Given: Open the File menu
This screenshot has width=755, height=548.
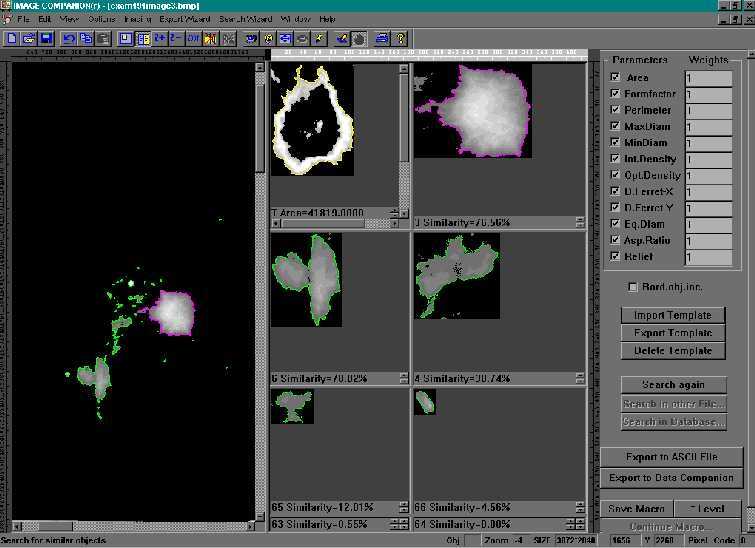Looking at the screenshot, I should pyautogui.click(x=22, y=19).
